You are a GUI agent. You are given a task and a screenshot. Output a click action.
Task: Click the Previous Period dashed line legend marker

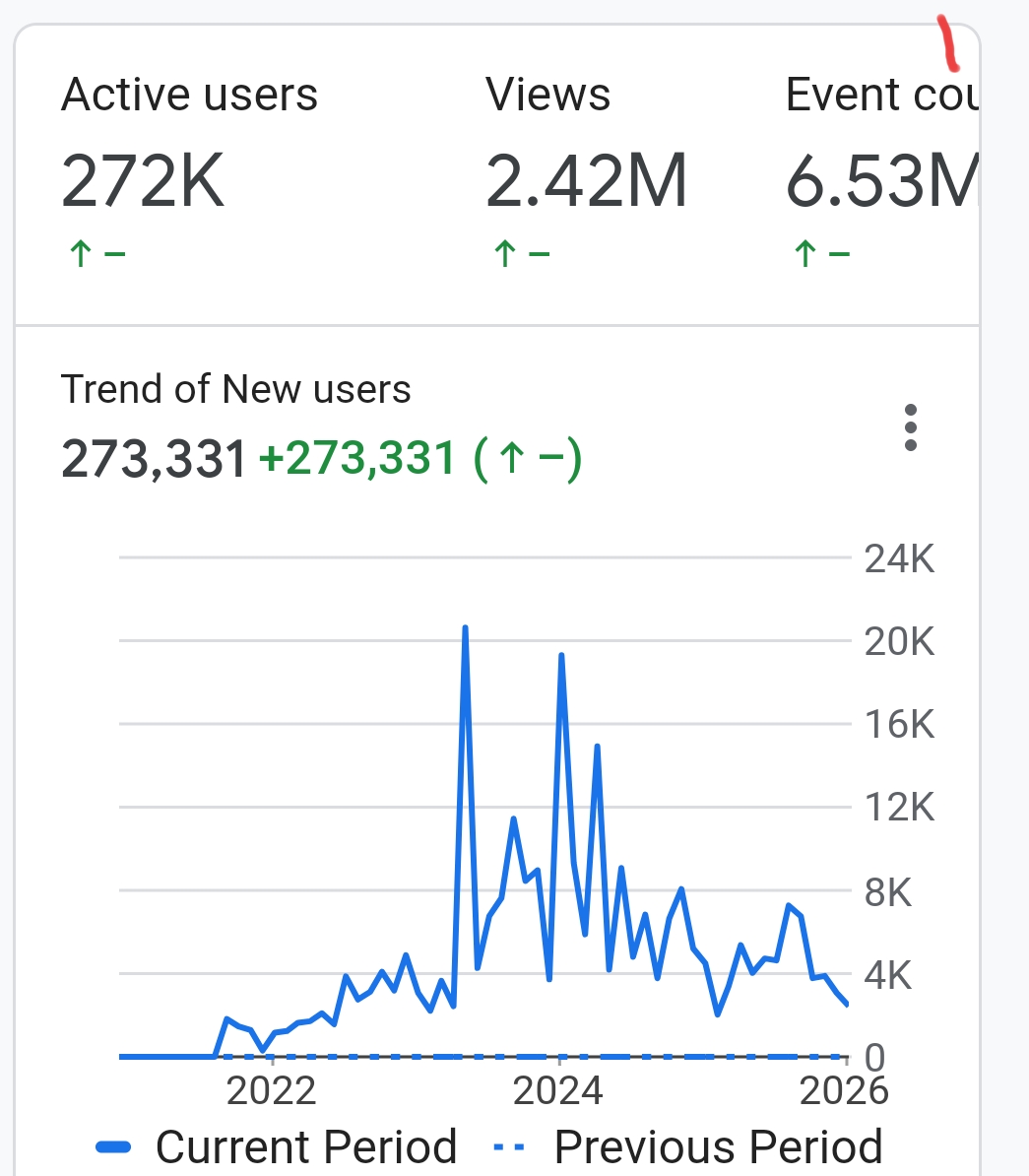[x=508, y=1147]
